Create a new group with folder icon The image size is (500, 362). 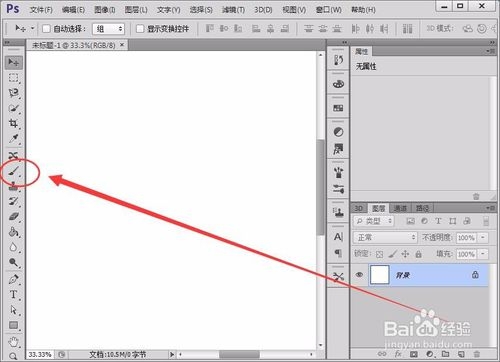click(445, 354)
